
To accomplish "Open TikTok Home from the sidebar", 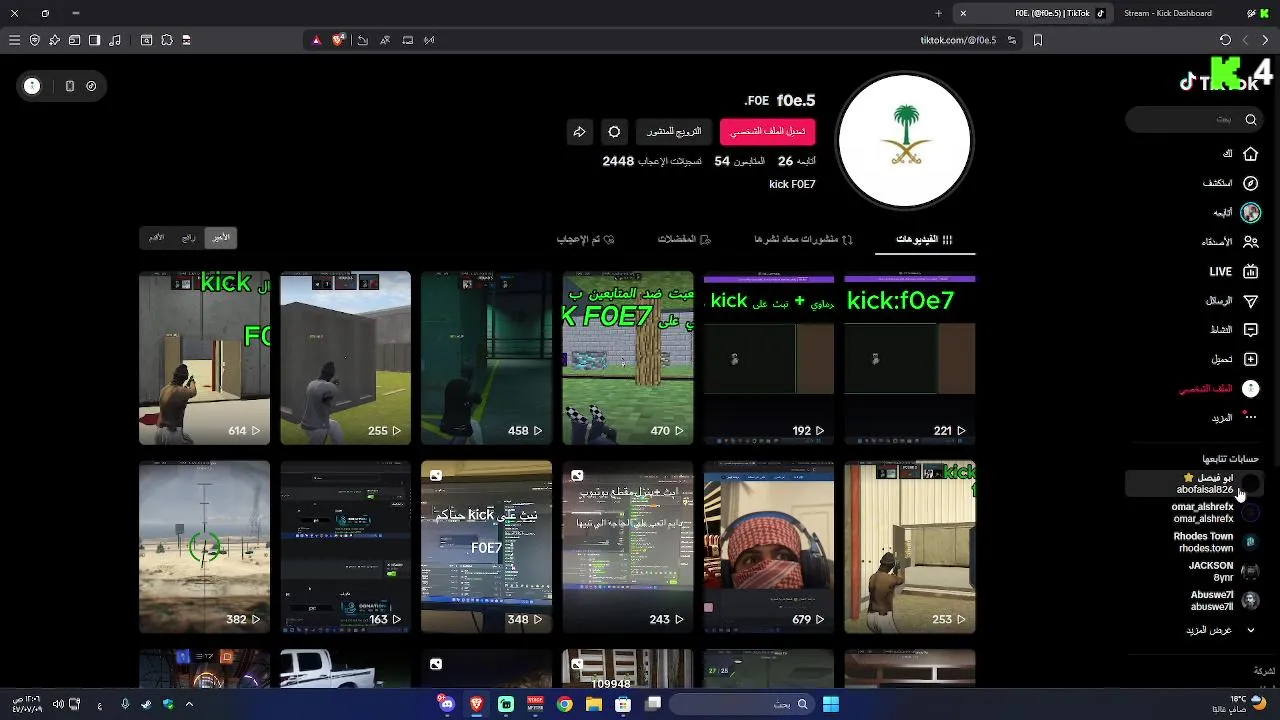I will click(1250, 154).
